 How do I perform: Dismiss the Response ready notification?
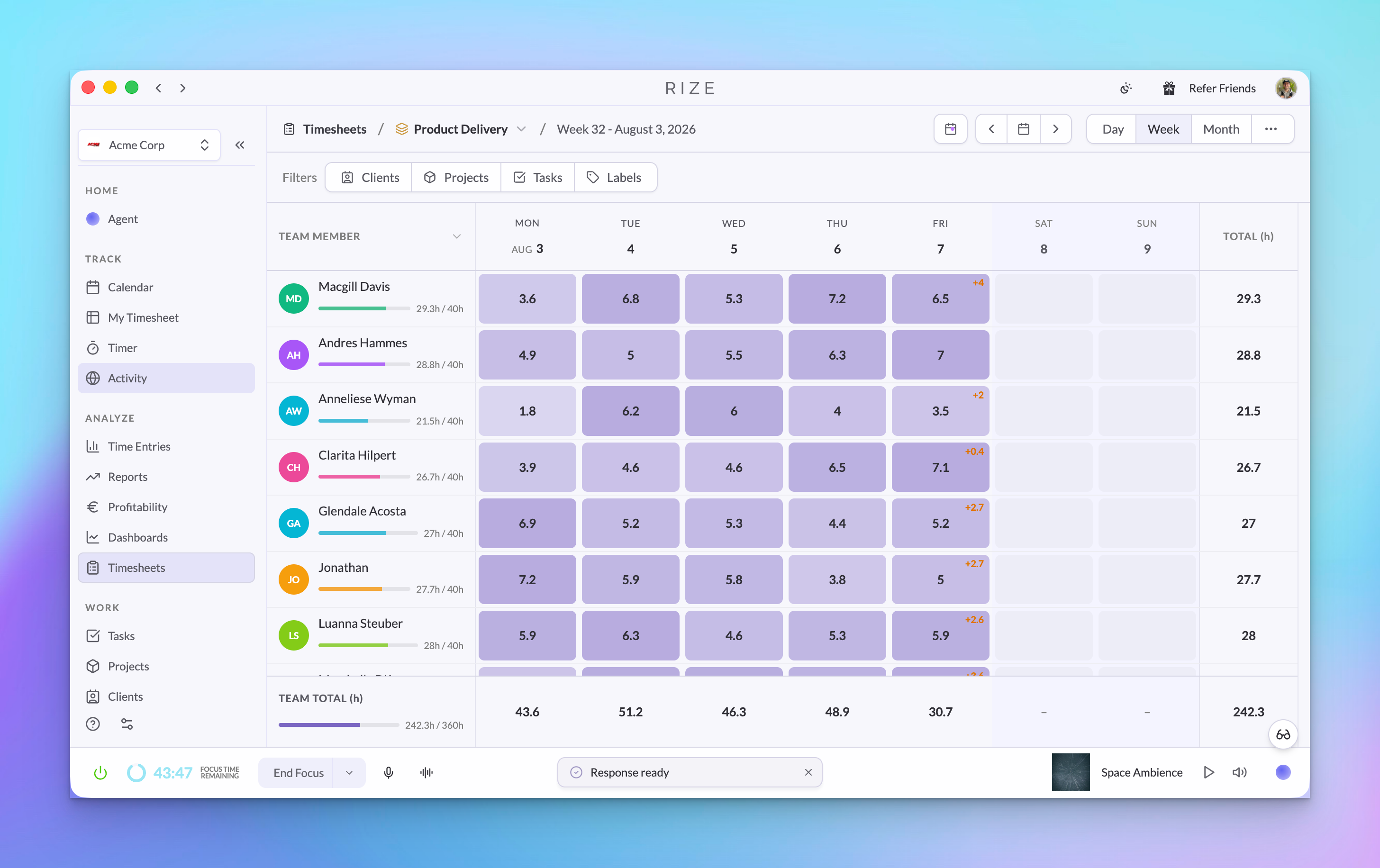[x=808, y=772]
